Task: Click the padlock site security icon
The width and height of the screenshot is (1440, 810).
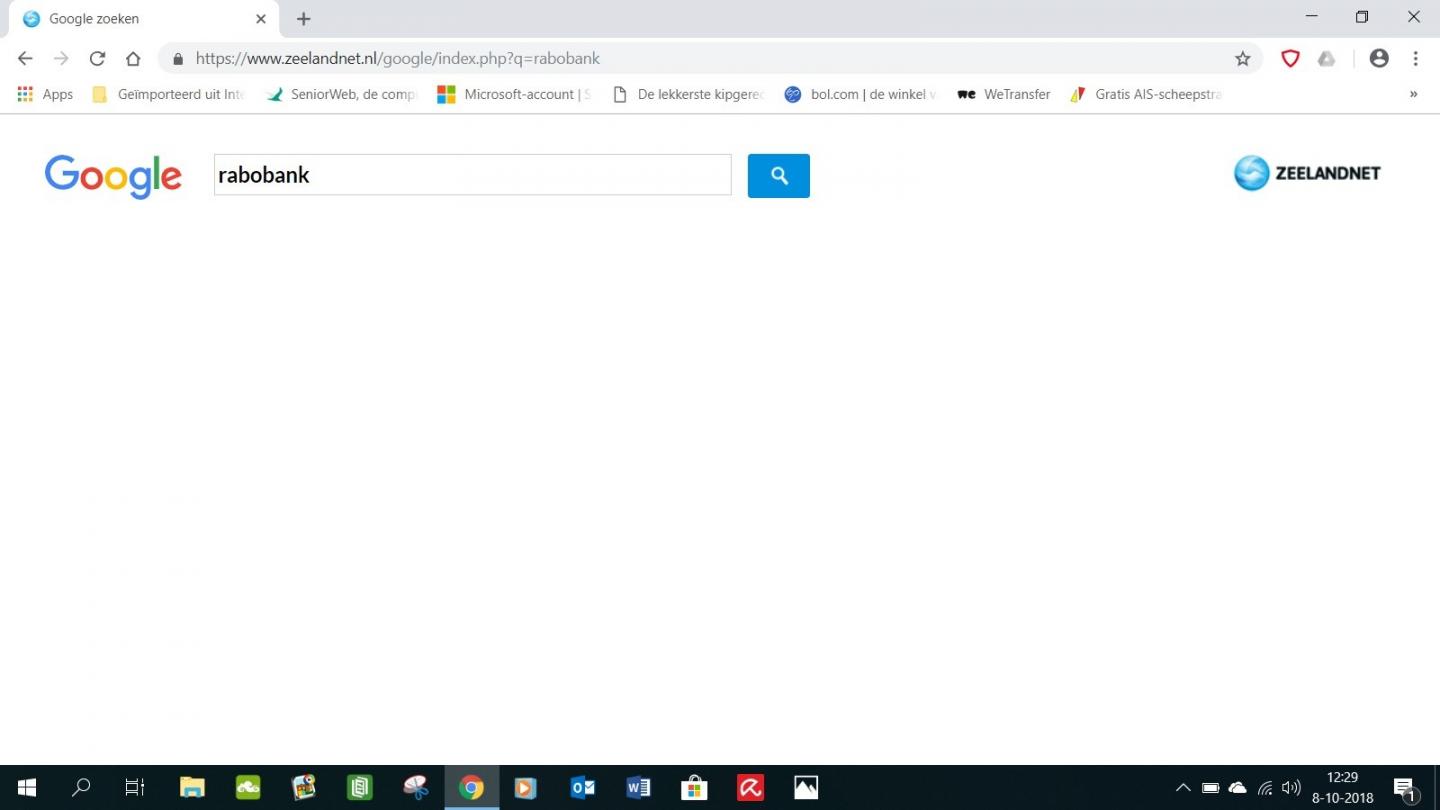Action: [x=178, y=59]
